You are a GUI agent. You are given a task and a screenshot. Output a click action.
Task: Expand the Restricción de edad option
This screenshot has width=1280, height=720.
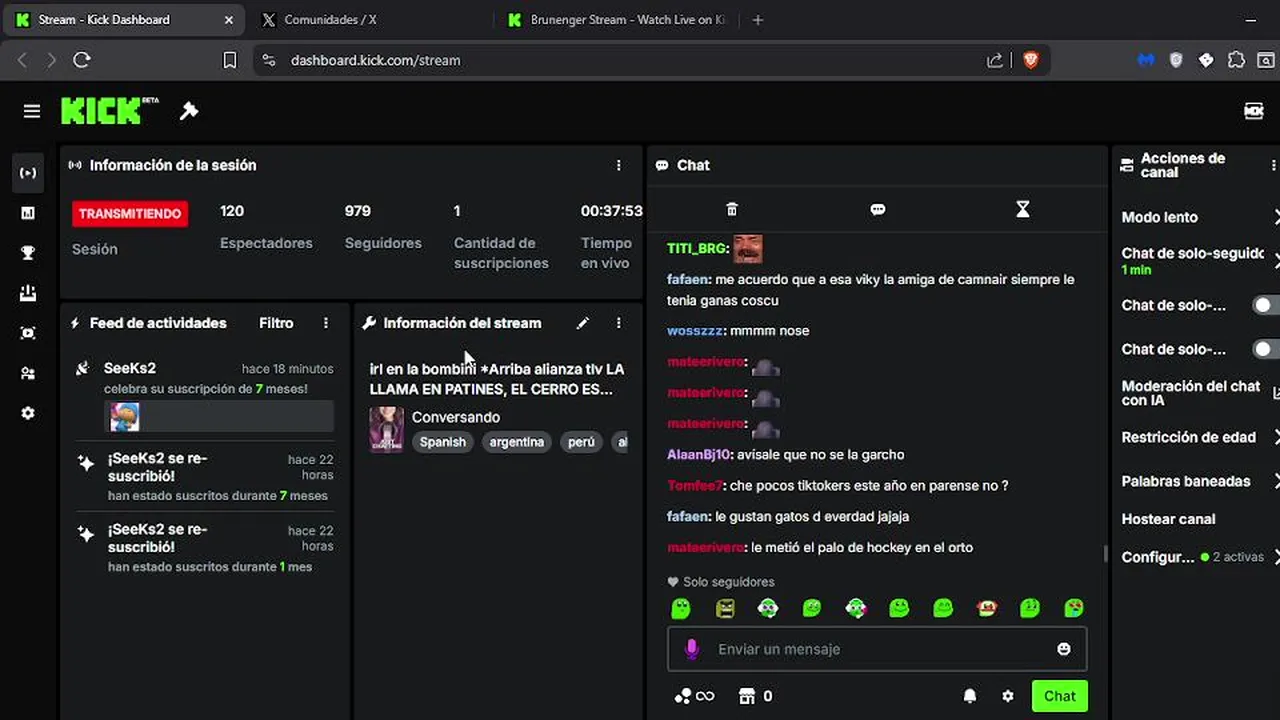point(1276,437)
